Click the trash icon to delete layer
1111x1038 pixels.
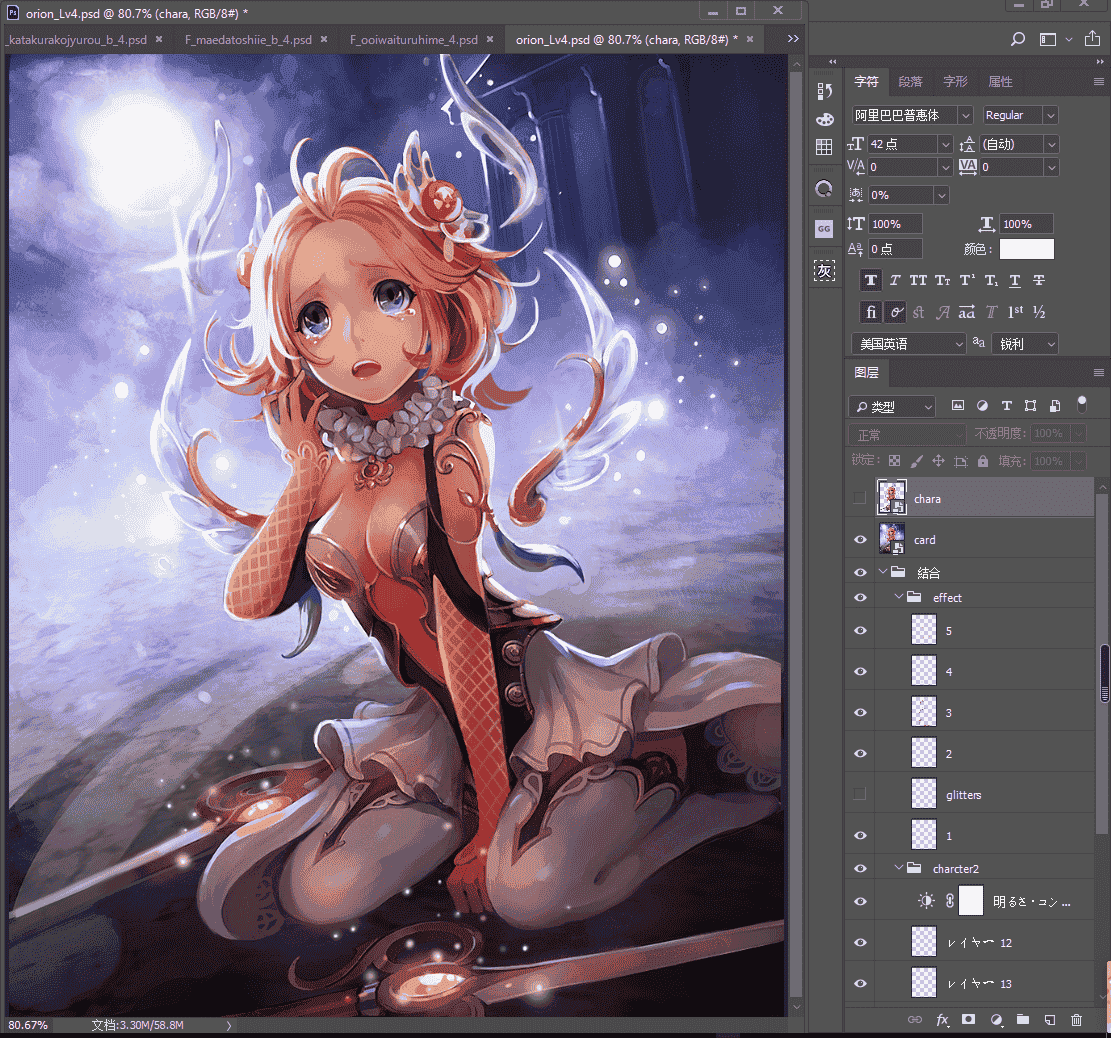pyautogui.click(x=1076, y=1020)
